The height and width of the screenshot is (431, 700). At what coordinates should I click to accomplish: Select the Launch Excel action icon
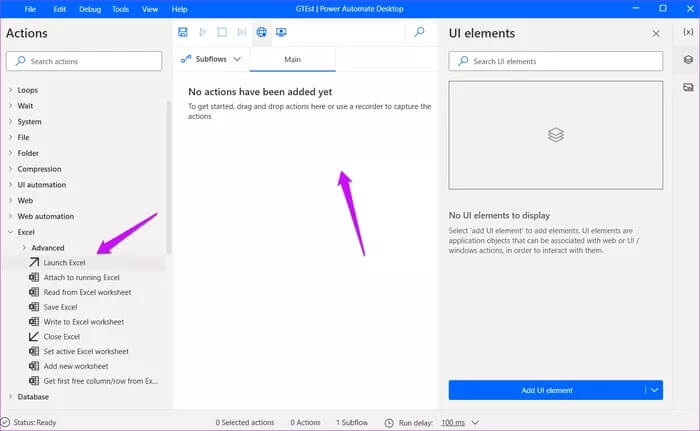34,263
